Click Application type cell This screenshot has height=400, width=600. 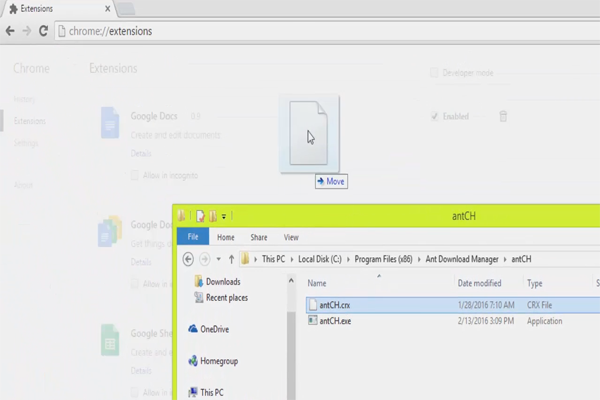pyautogui.click(x=545, y=321)
